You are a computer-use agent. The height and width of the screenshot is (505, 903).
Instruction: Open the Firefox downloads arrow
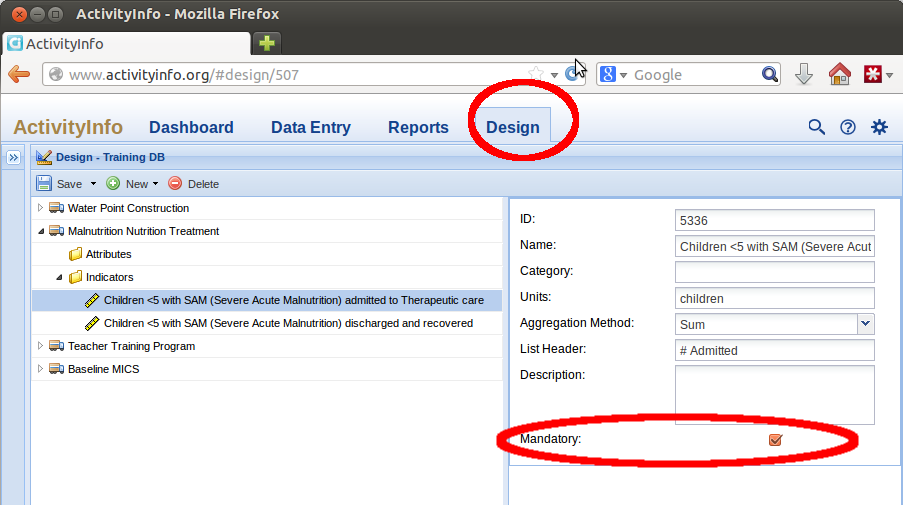(803, 74)
